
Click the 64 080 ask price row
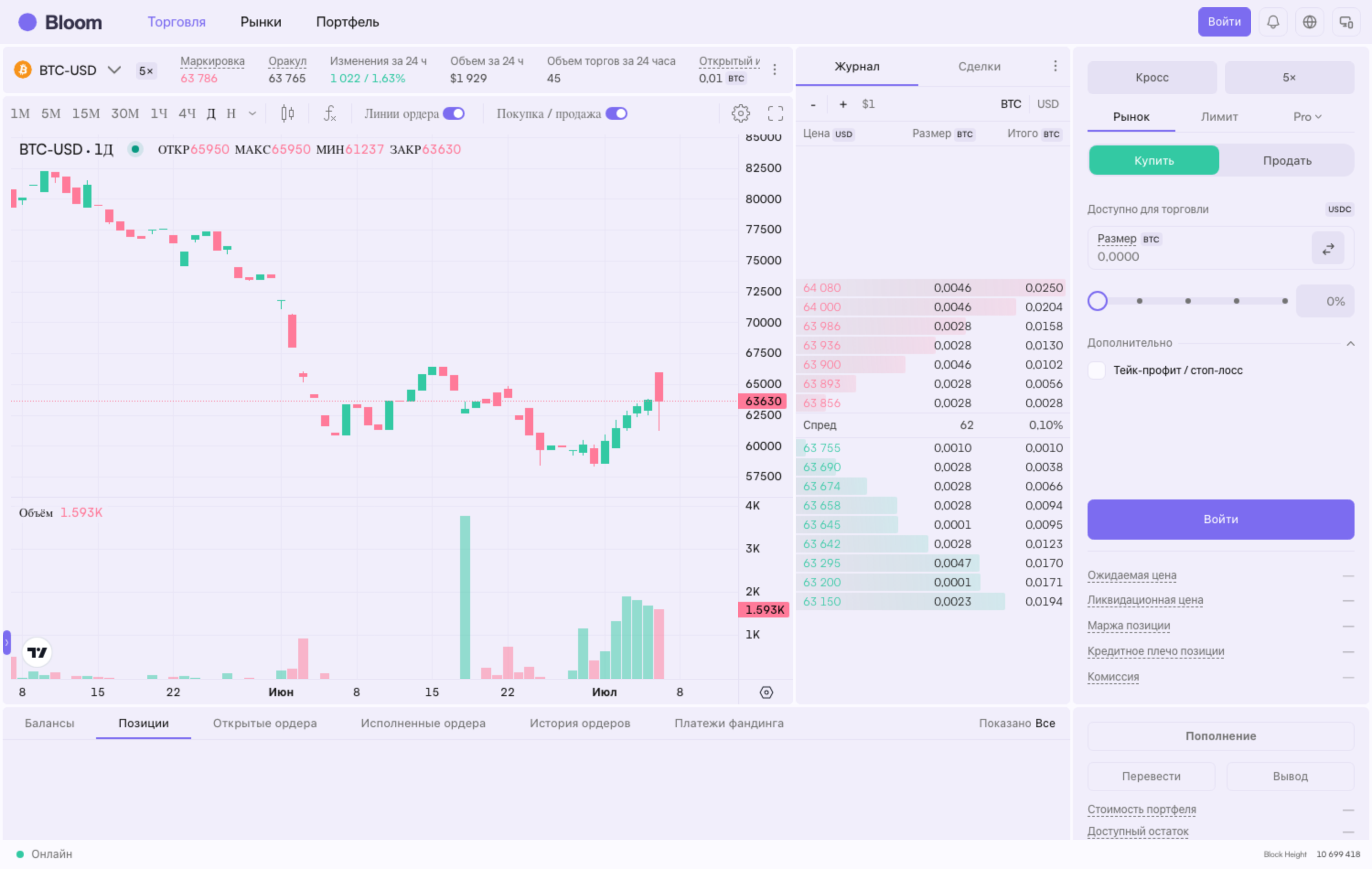[932, 288]
